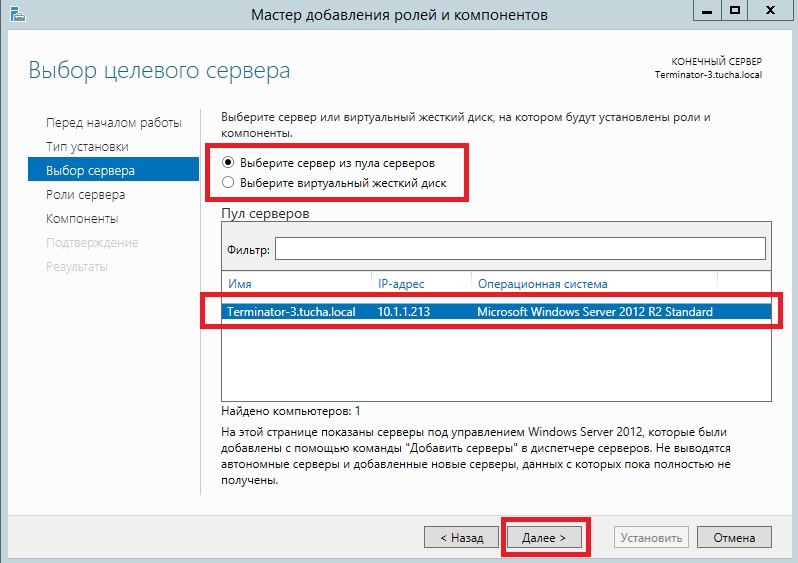Select the 'Выбор сервера' step

coord(113,170)
